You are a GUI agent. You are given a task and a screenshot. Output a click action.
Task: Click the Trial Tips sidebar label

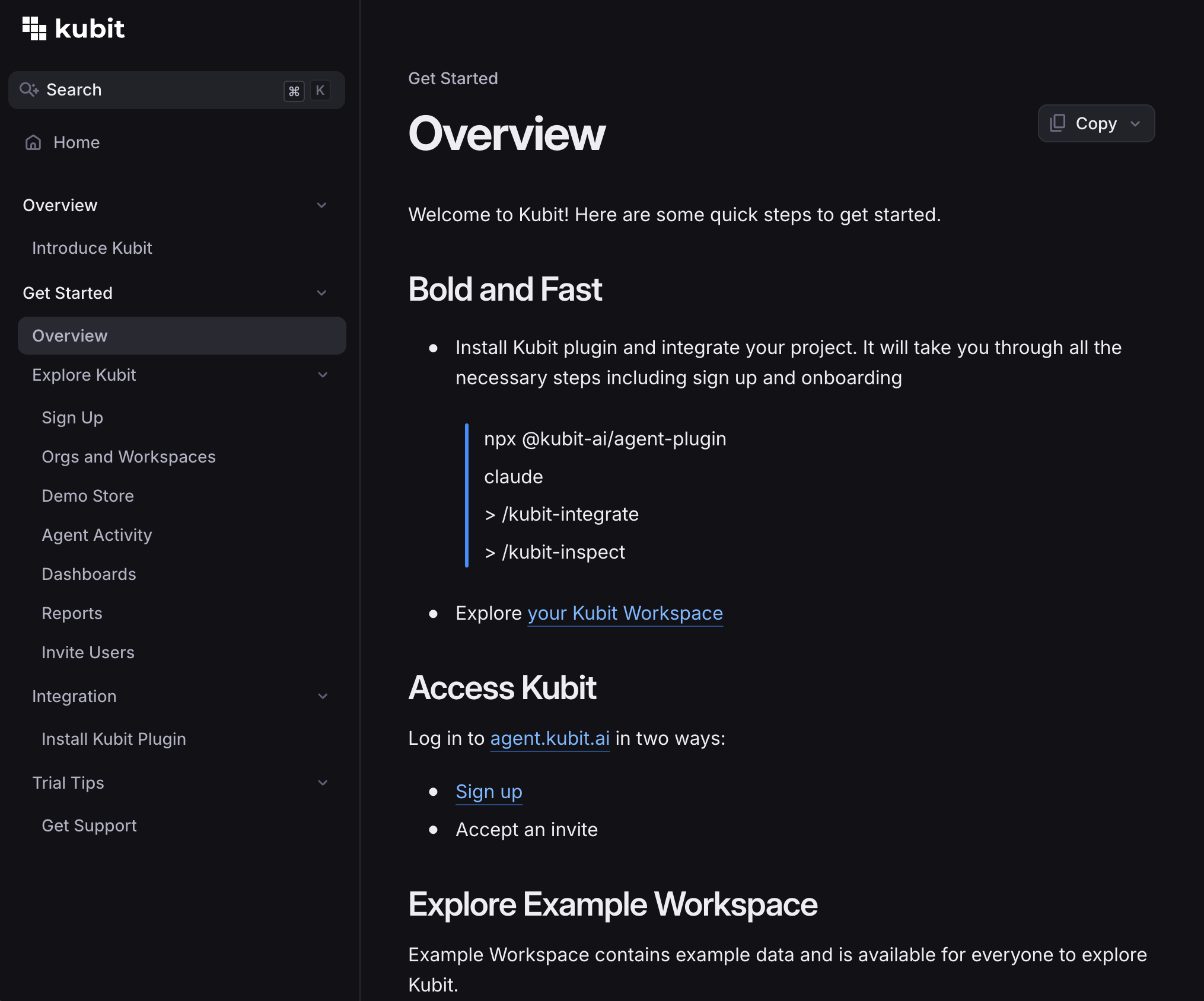[68, 783]
